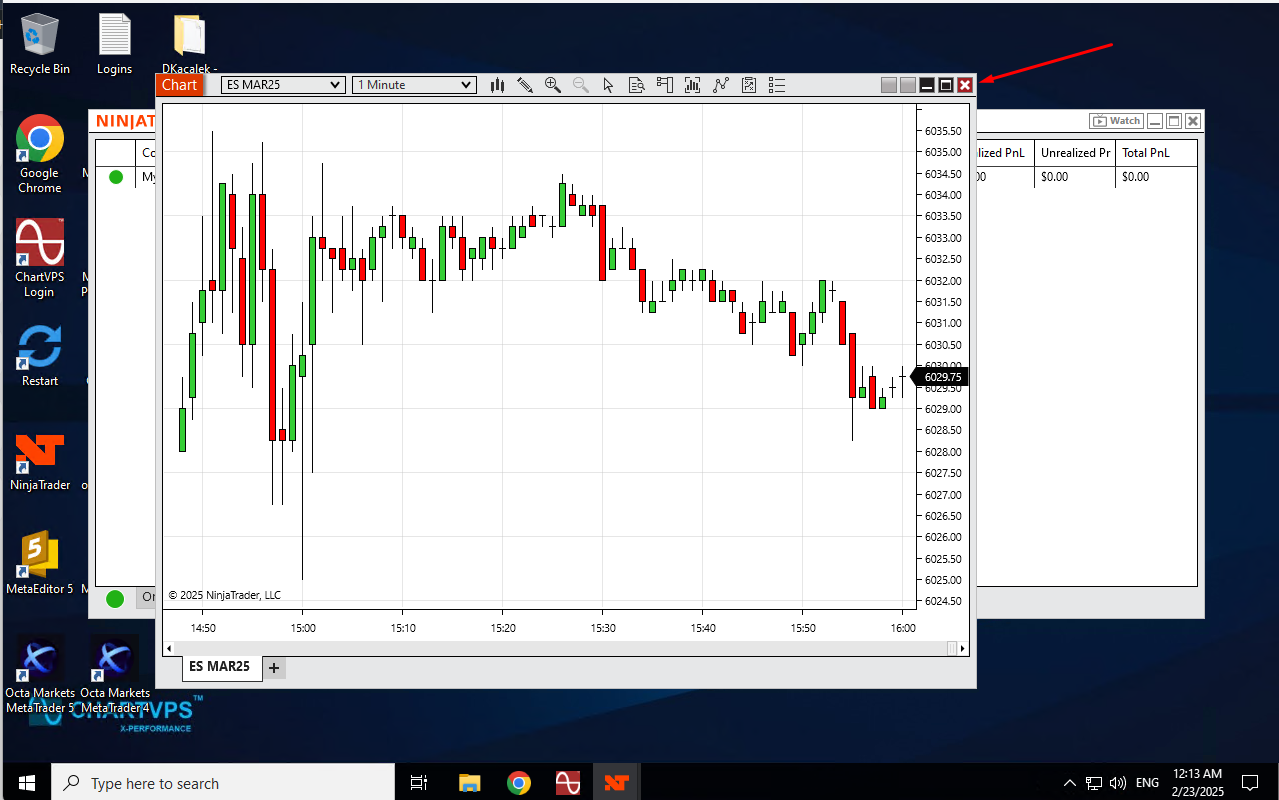Open the Chart Trader icon
Image resolution: width=1279 pixels, height=800 pixels.
[664, 85]
